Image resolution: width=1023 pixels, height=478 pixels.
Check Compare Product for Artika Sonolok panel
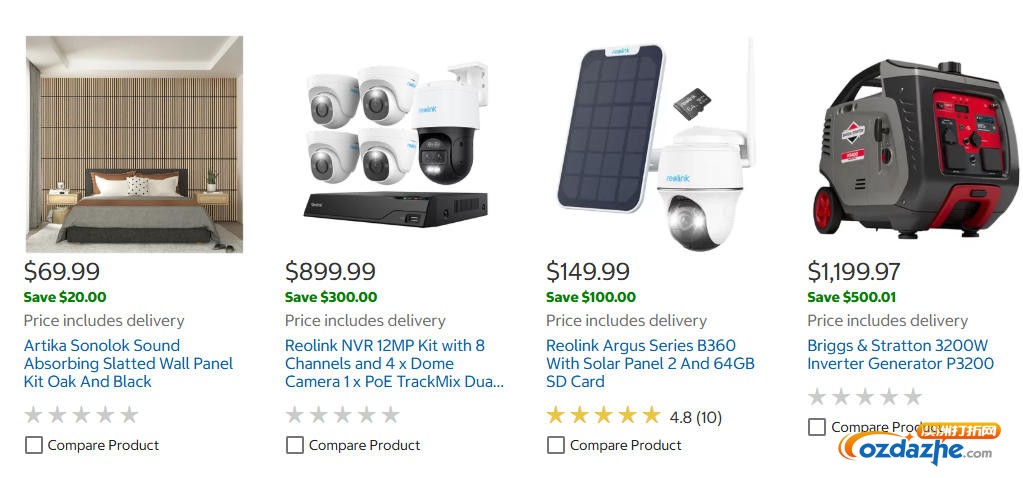tap(34, 445)
